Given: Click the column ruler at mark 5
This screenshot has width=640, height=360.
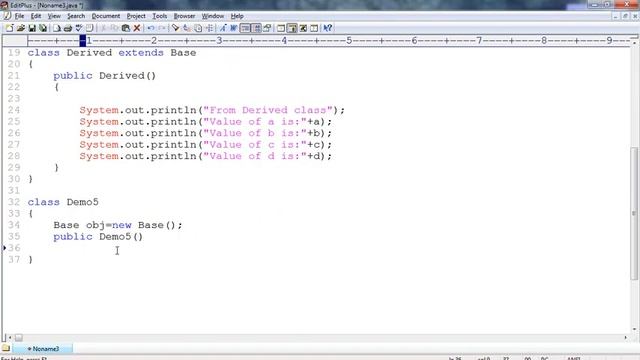Looking at the screenshot, I should click(349, 40).
